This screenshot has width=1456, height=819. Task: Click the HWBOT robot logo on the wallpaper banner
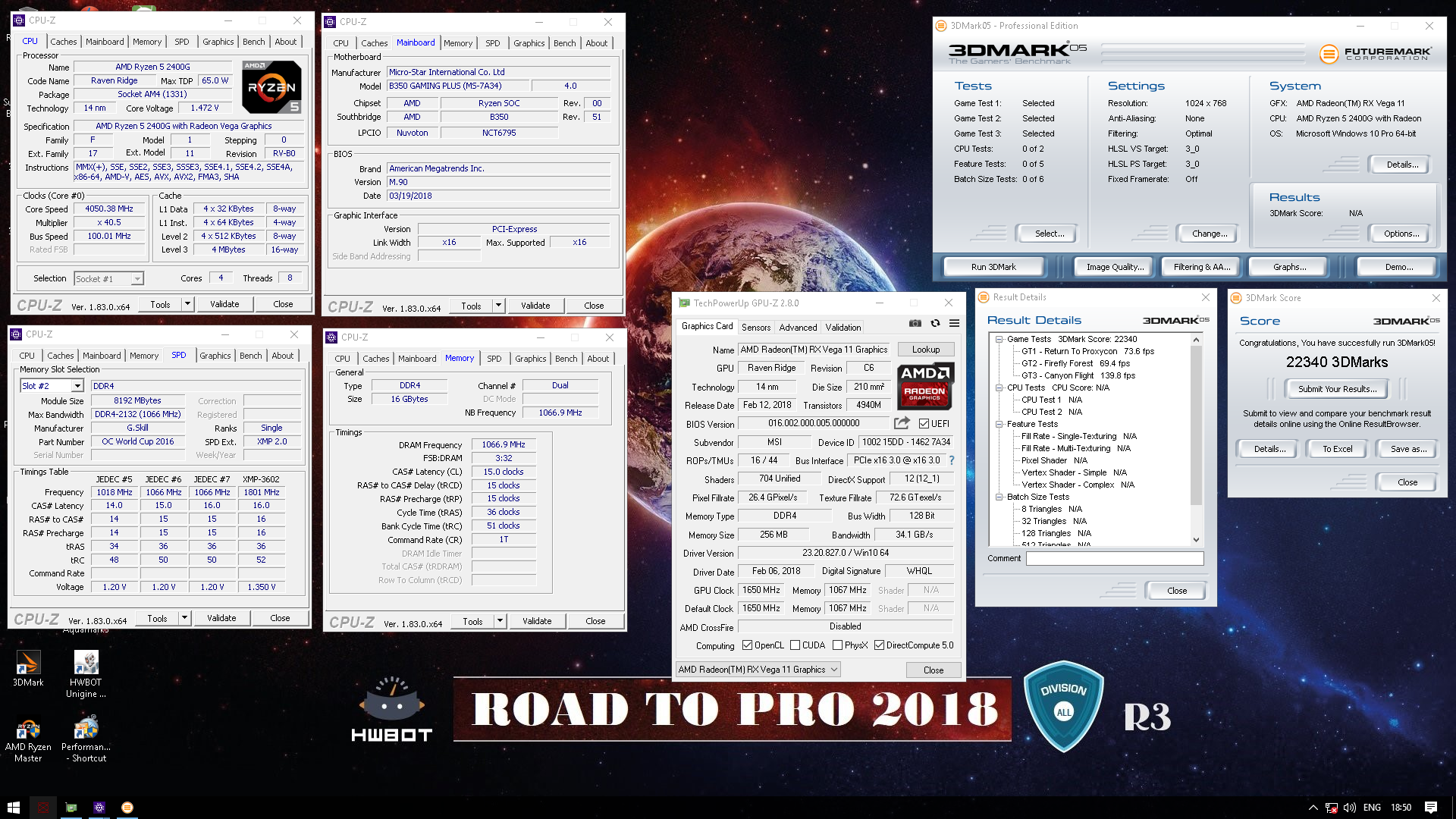(x=392, y=708)
